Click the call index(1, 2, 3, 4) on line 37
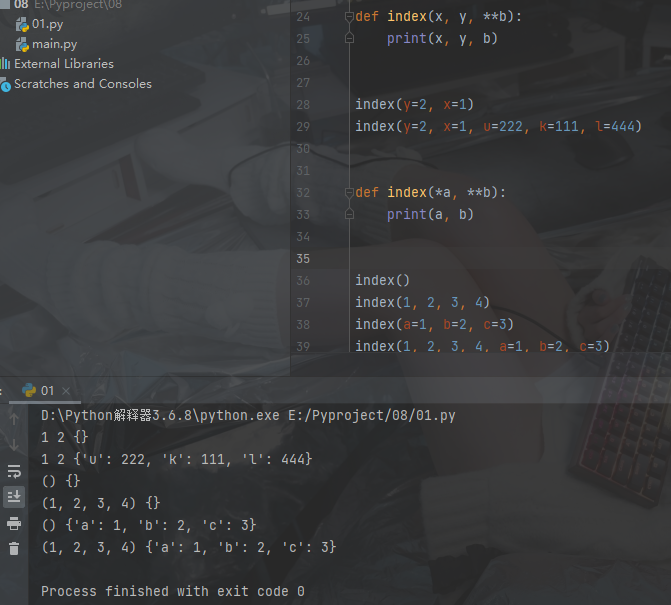The image size is (671, 605). coord(422,302)
